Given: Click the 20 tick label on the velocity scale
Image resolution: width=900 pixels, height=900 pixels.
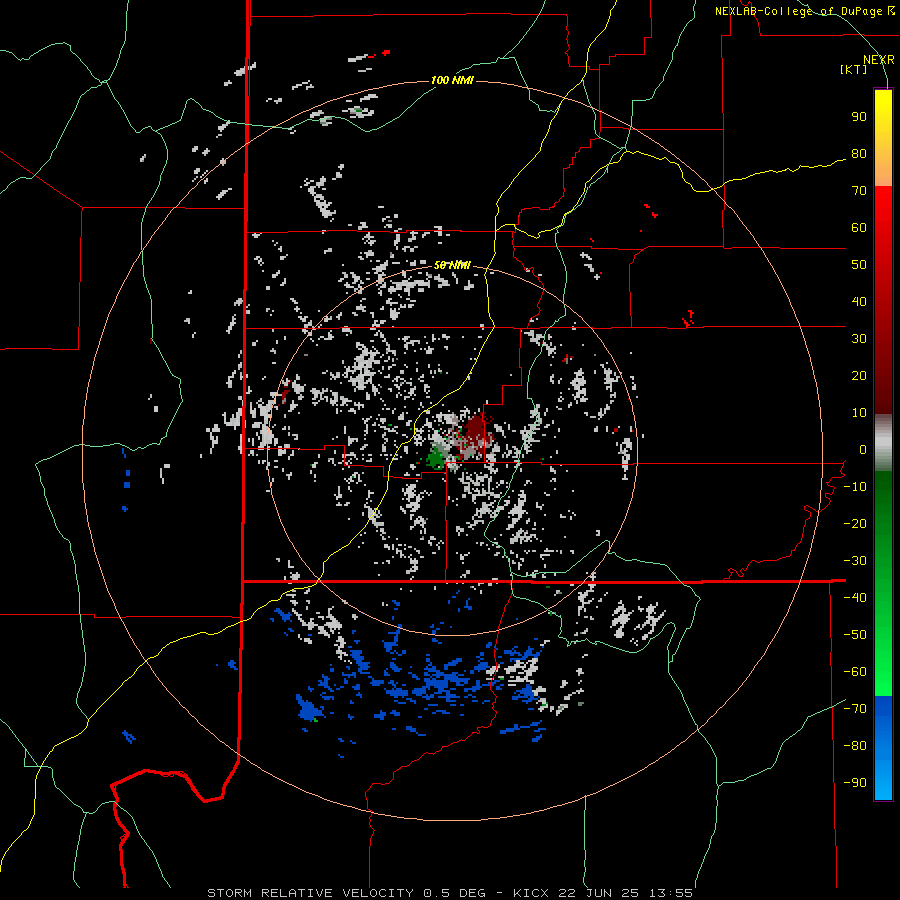Looking at the screenshot, I should [859, 376].
